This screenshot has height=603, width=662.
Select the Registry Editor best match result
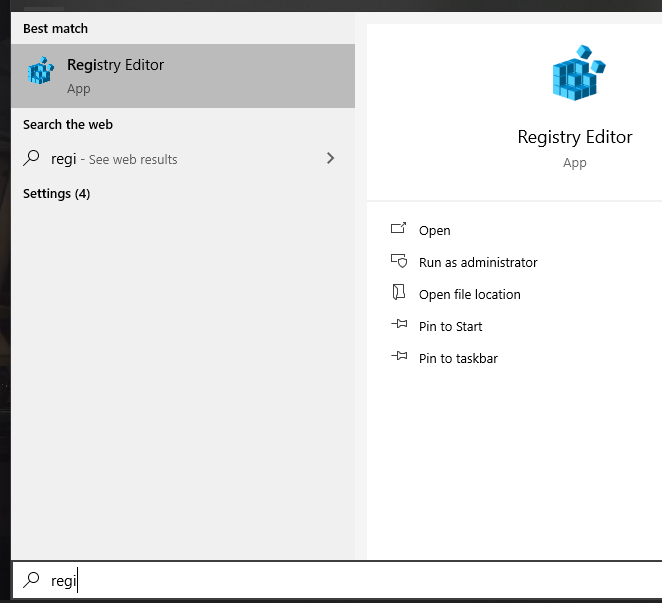183,76
